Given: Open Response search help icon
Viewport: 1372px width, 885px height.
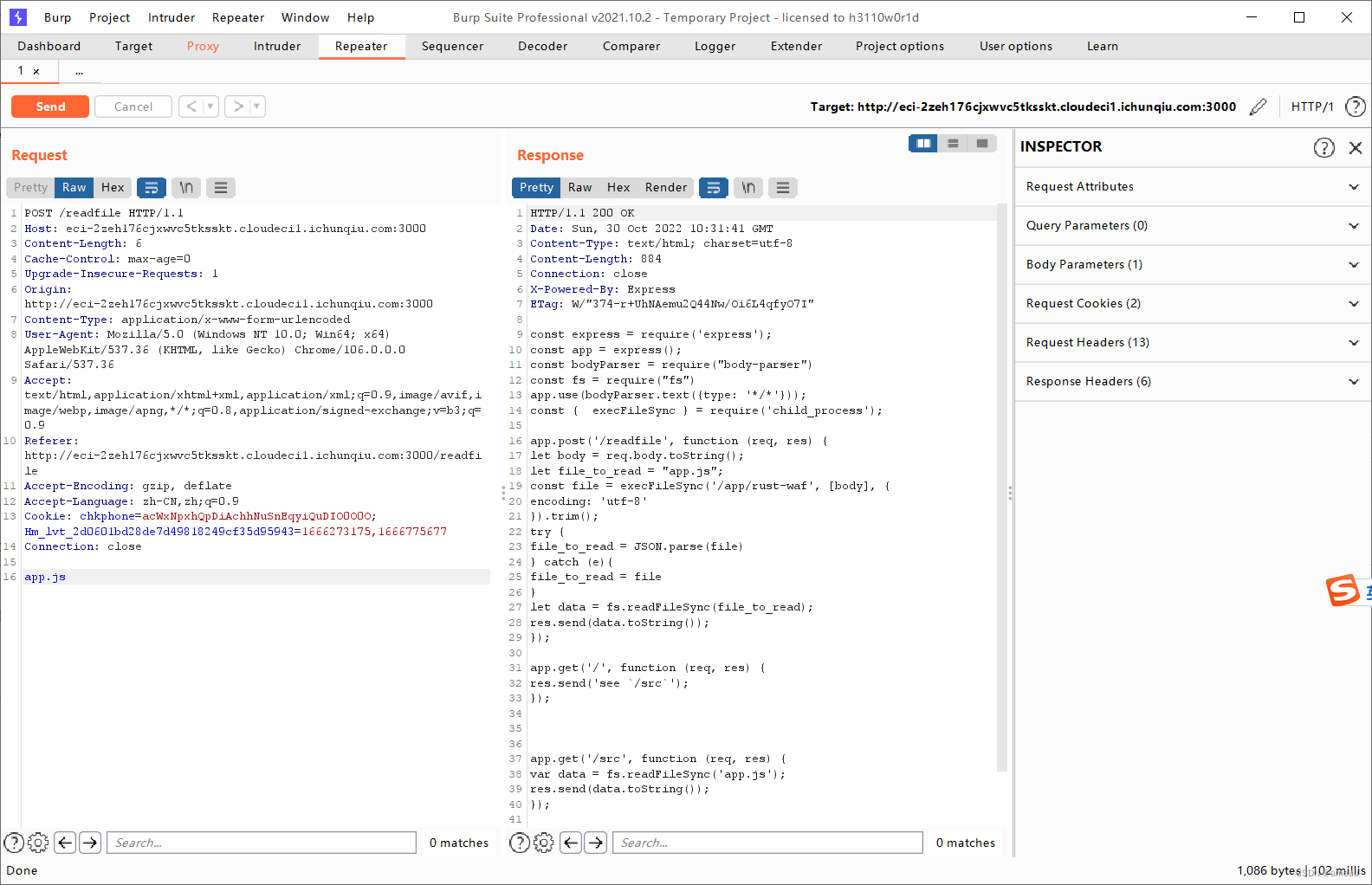Looking at the screenshot, I should 520,843.
